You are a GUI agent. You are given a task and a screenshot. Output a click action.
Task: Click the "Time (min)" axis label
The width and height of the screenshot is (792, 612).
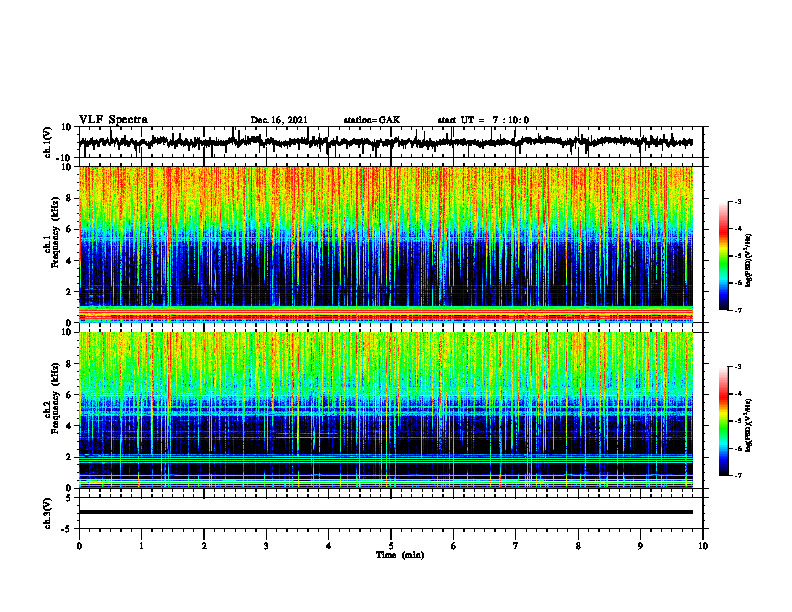point(400,555)
